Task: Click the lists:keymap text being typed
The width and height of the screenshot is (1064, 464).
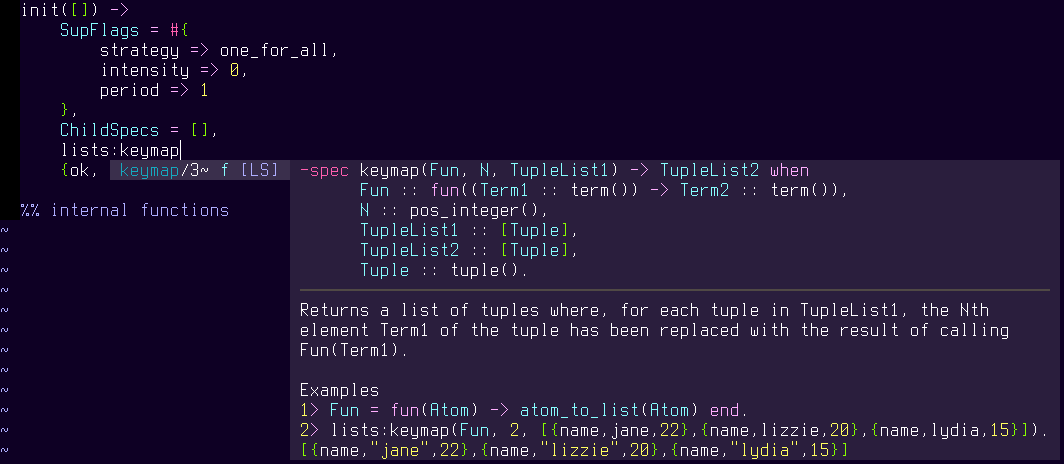Action: [x=120, y=150]
